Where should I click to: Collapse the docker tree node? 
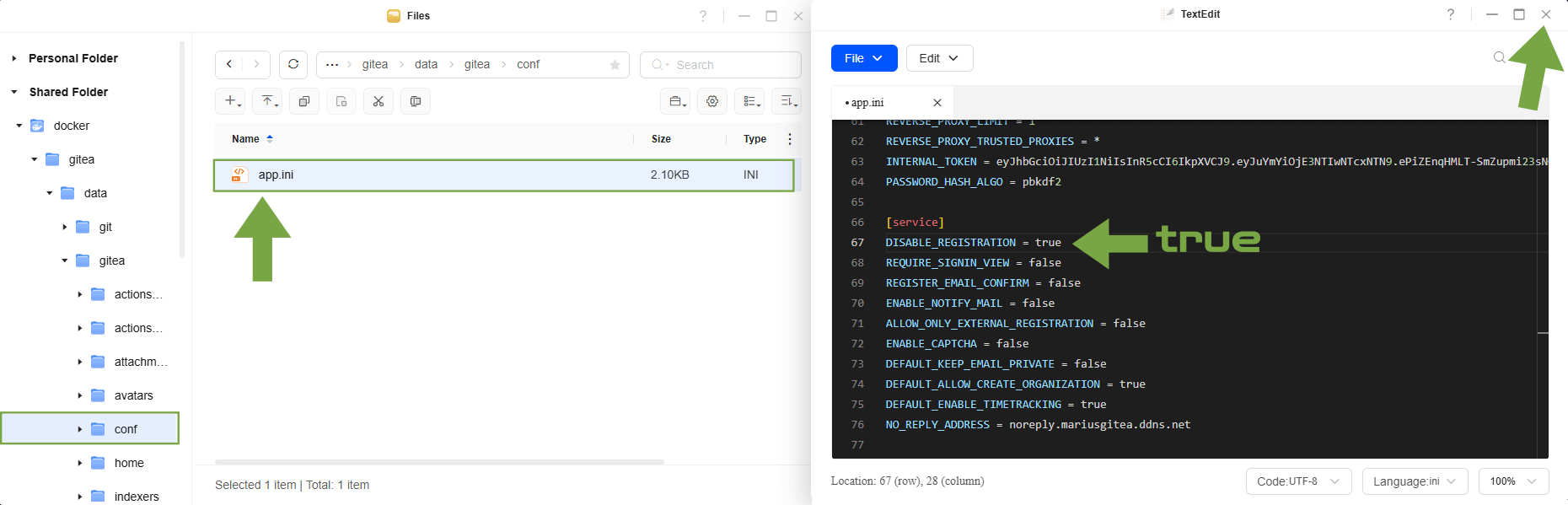[19, 126]
